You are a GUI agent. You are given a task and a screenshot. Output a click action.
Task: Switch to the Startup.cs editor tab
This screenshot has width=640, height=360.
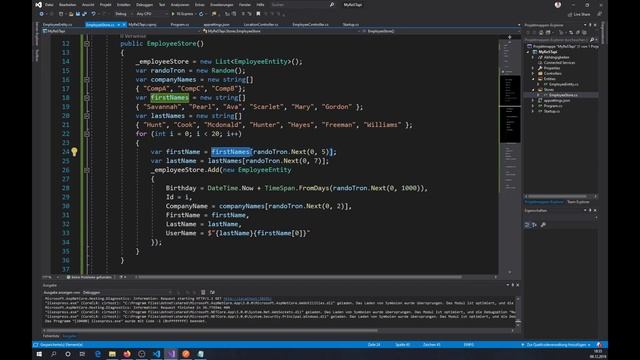[x=351, y=24]
